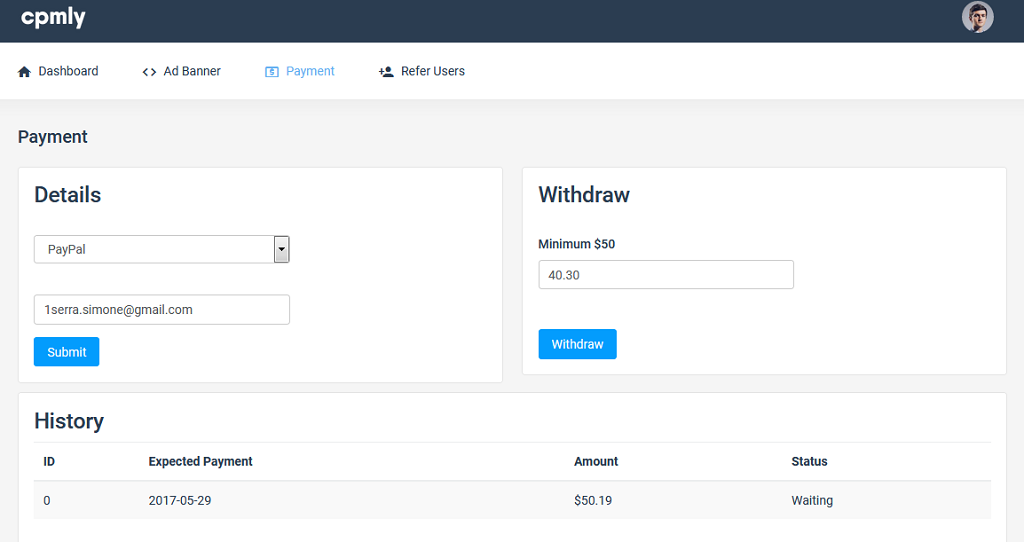Select the Payment menu item
This screenshot has height=542, width=1024.
click(300, 71)
